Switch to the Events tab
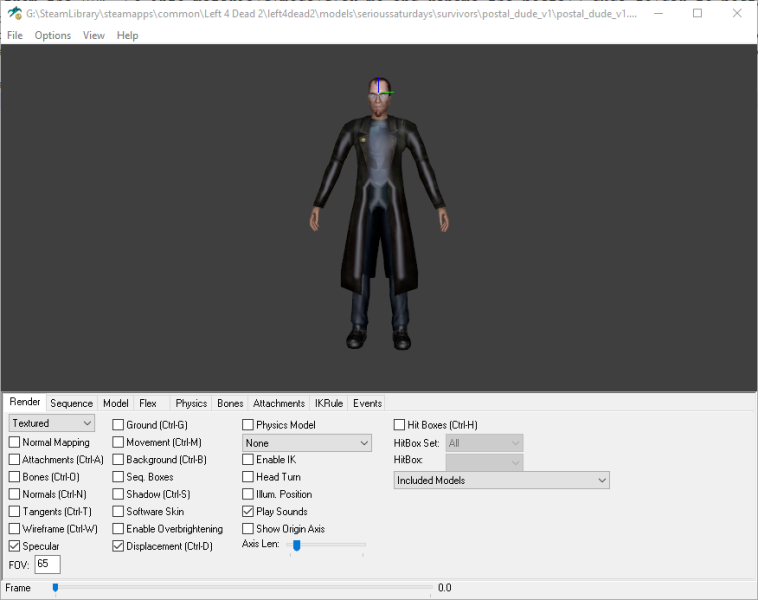This screenshot has height=600, width=758. (367, 403)
